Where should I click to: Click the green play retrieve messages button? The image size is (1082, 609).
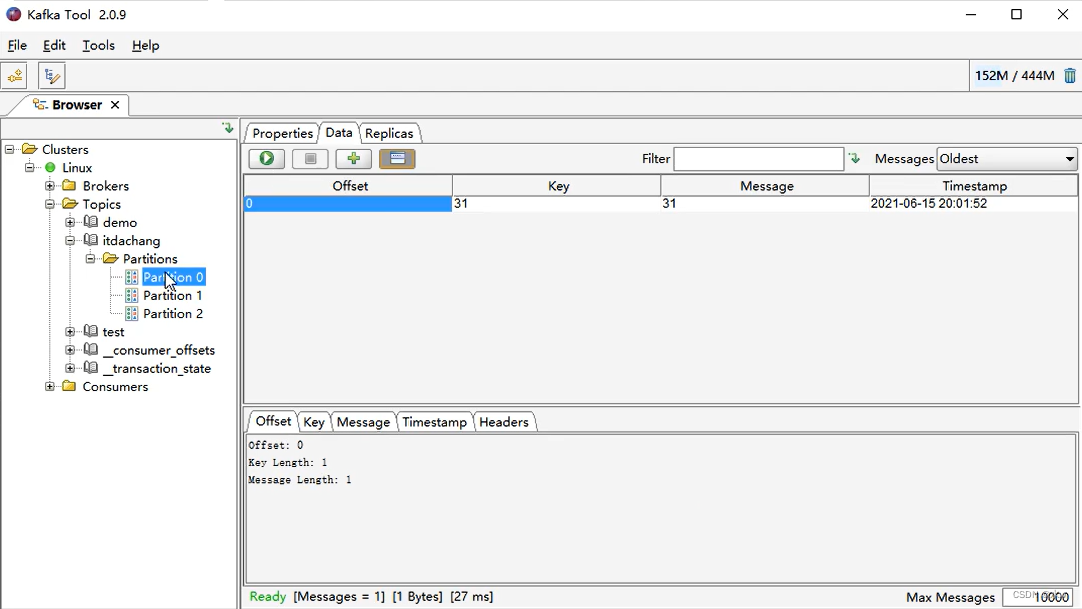click(x=266, y=159)
